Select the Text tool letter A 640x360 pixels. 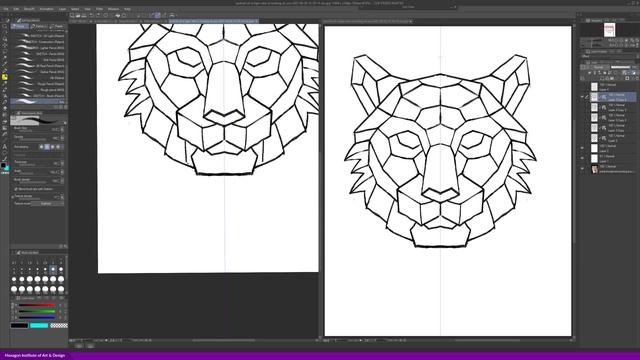click(4, 147)
